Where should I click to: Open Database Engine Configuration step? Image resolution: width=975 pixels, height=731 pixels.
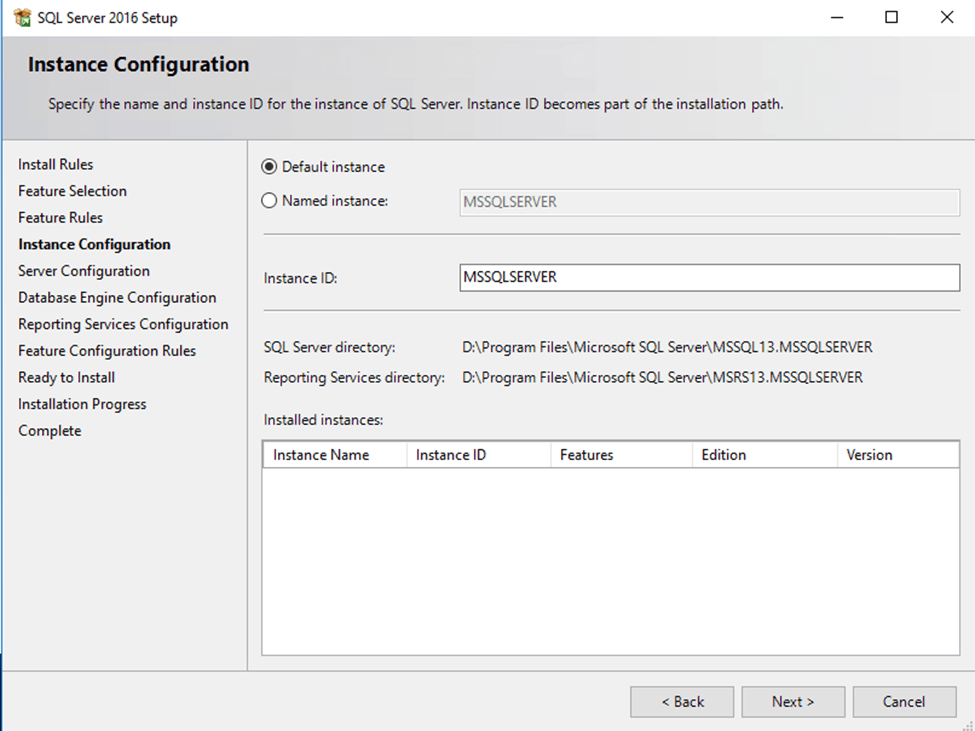coord(117,298)
